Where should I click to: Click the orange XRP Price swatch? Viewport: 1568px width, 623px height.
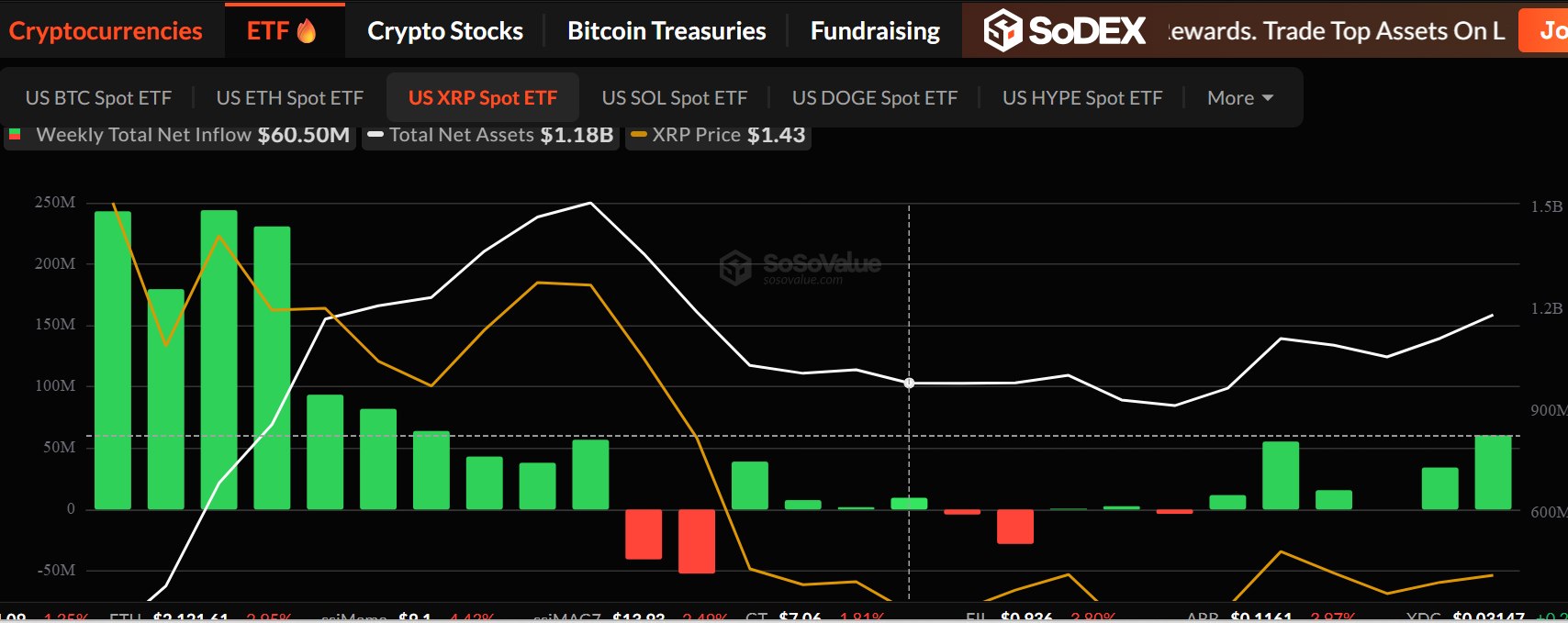tap(639, 135)
